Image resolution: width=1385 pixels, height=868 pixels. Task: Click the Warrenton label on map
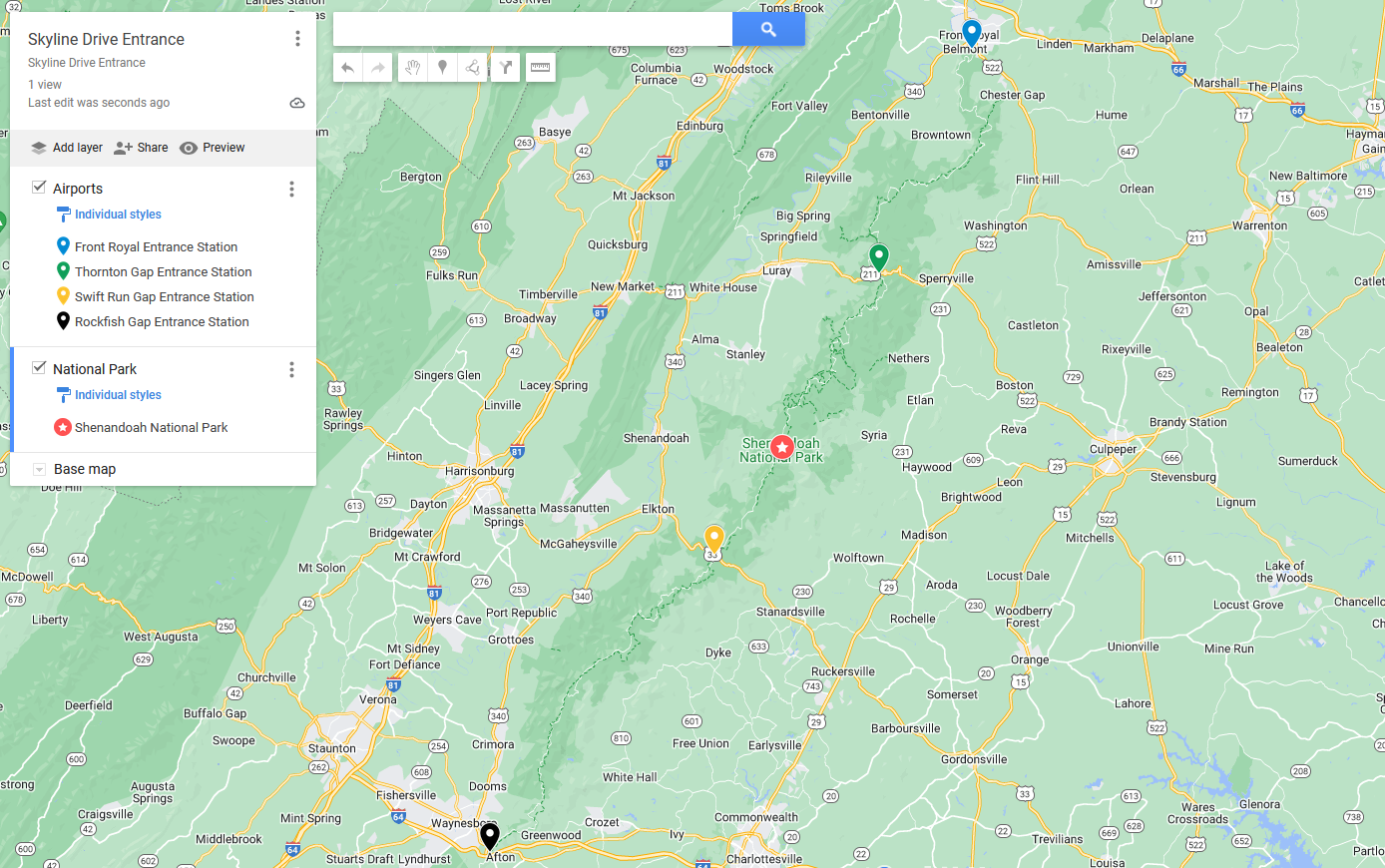(x=1260, y=225)
